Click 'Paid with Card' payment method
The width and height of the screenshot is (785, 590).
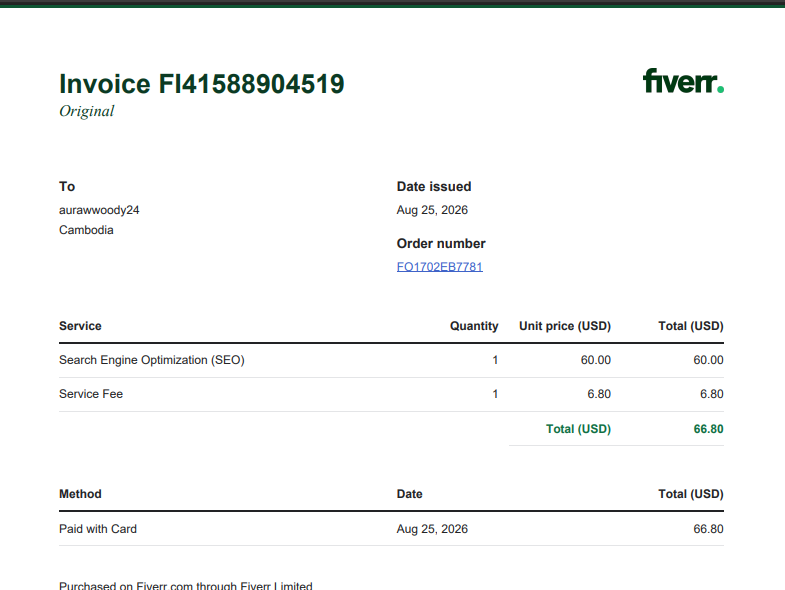click(x=98, y=529)
